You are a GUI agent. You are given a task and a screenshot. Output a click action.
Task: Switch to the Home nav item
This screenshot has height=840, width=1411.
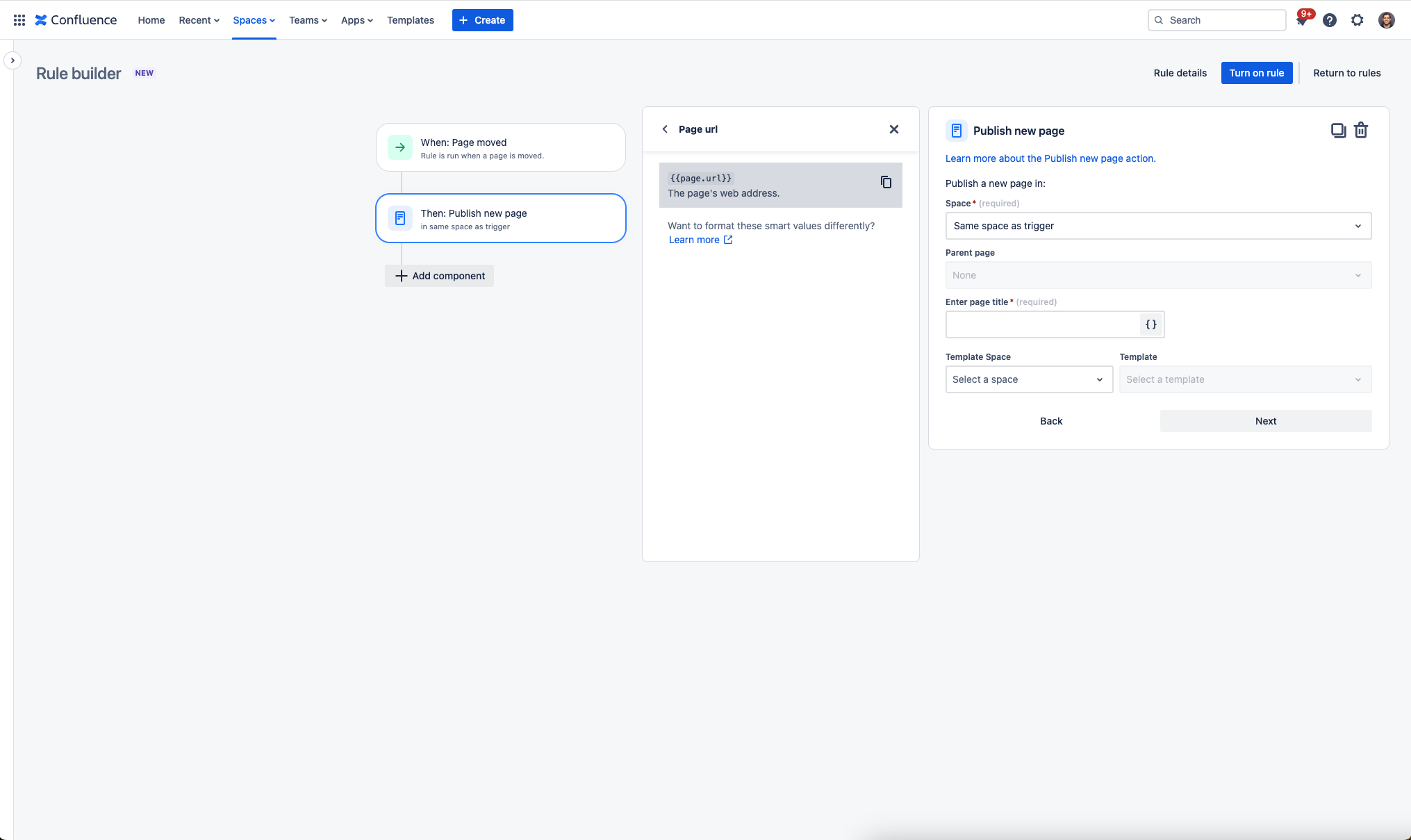(x=151, y=19)
